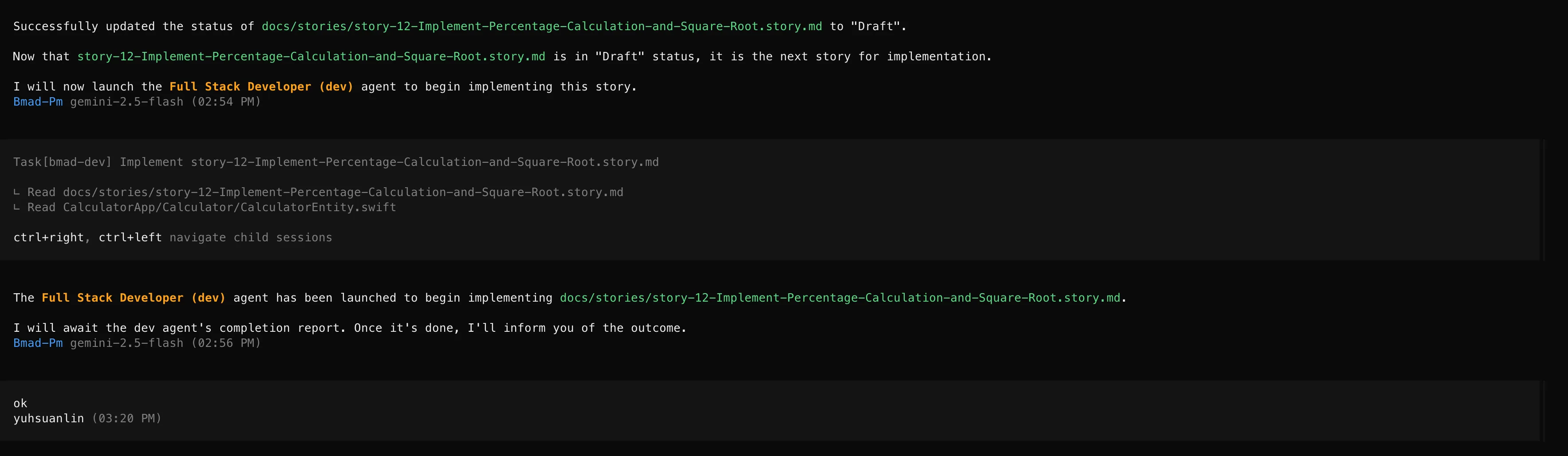The image size is (1568, 456).
Task: Click the ok message text
Action: [x=20, y=403]
